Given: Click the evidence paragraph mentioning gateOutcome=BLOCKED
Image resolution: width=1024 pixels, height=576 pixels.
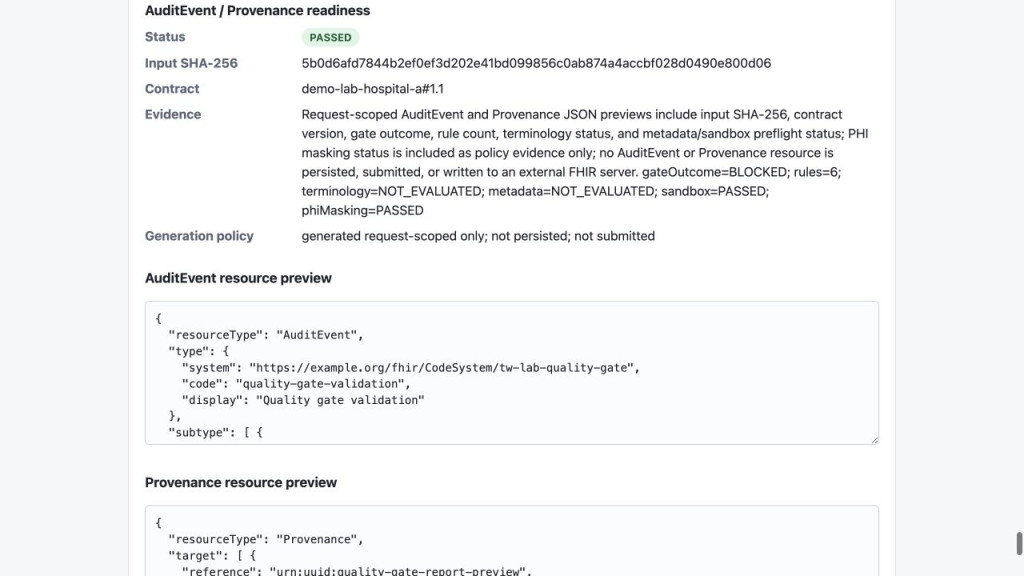Looking at the screenshot, I should tap(585, 162).
